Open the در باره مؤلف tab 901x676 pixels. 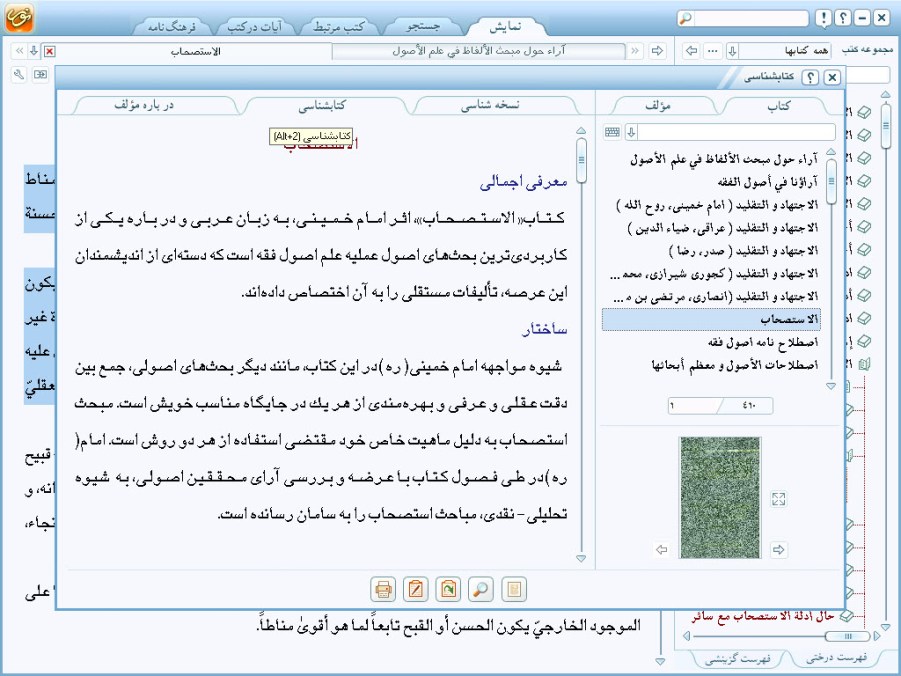[x=144, y=105]
